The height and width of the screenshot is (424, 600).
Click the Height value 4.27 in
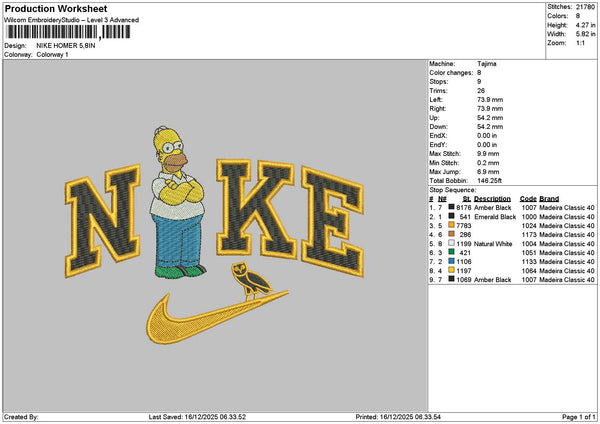[x=585, y=25]
